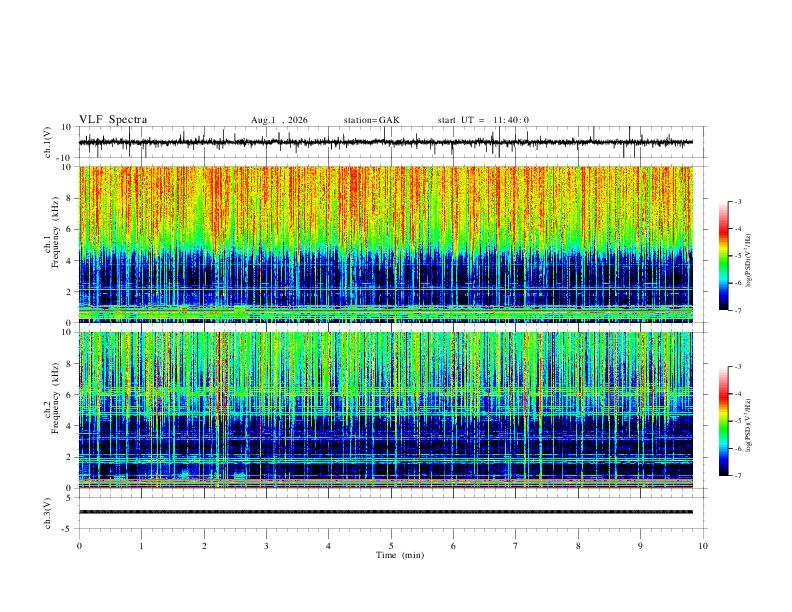
Task: Click the lower PSD color scale bar
Action: pyautogui.click(x=724, y=421)
